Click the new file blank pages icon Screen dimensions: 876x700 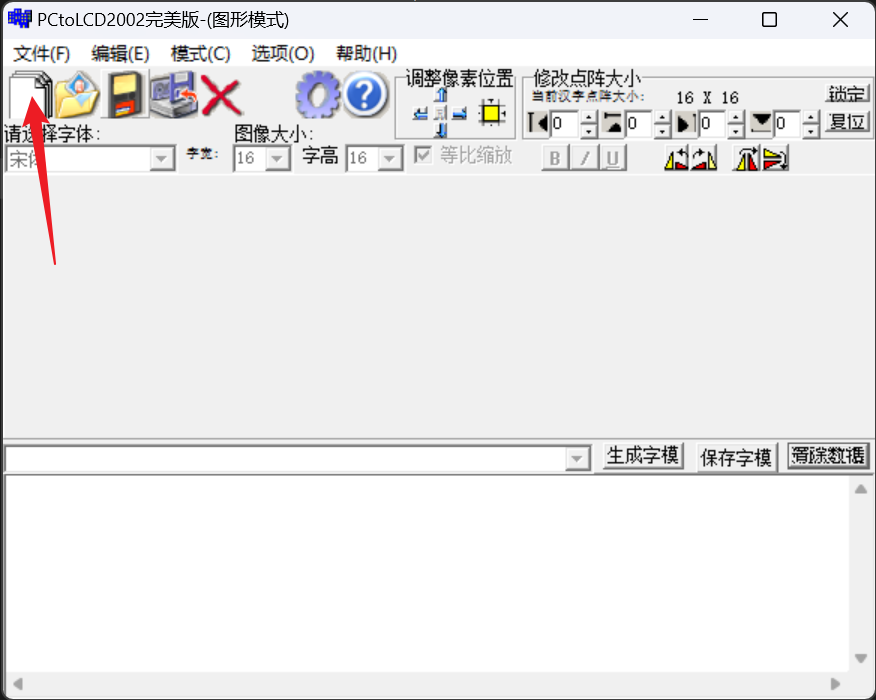(30, 95)
